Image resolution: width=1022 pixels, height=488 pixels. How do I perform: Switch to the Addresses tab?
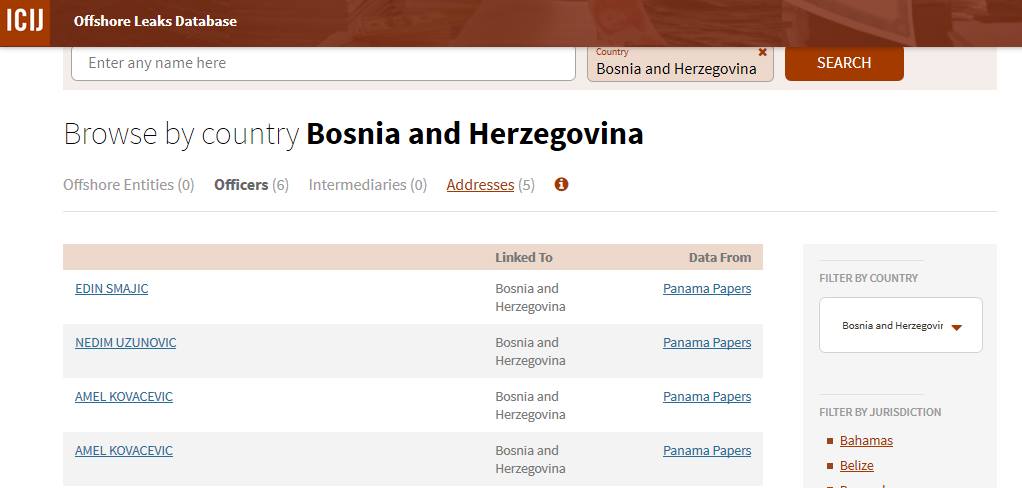tap(480, 185)
